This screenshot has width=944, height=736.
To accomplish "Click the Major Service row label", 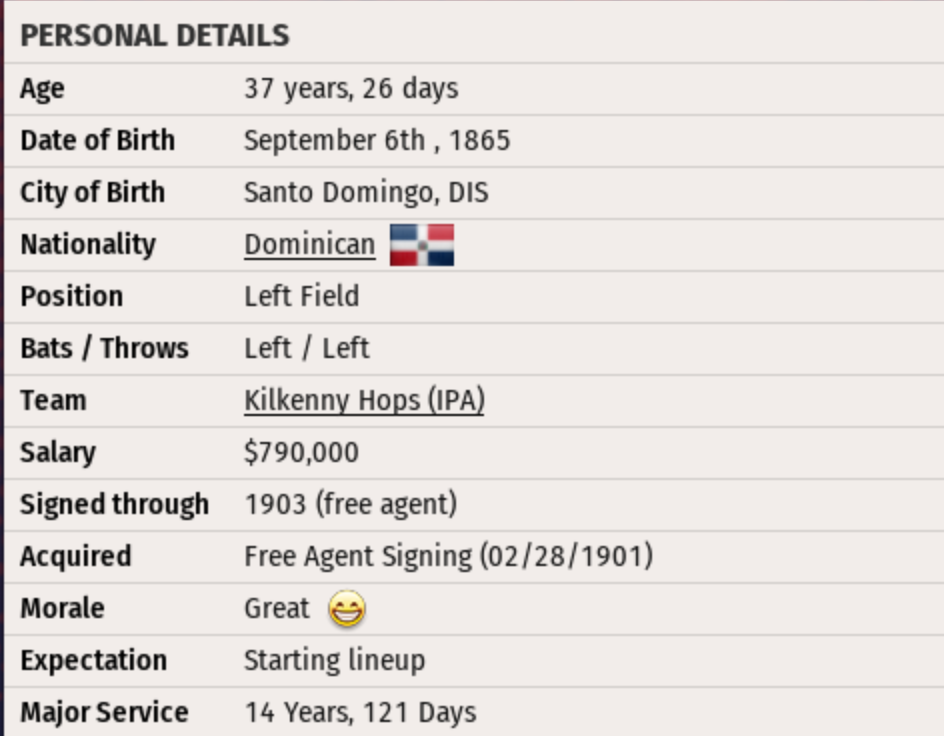I will click(104, 713).
